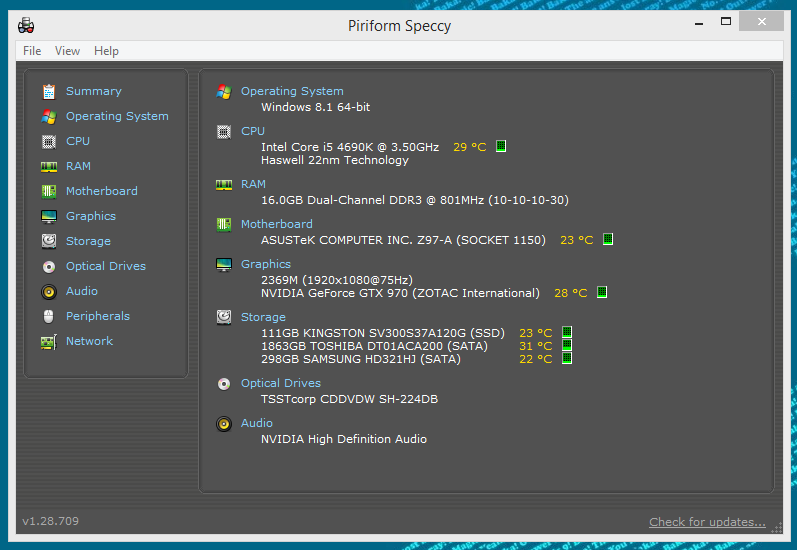Open the Help menu
This screenshot has height=550, width=797.
point(106,51)
